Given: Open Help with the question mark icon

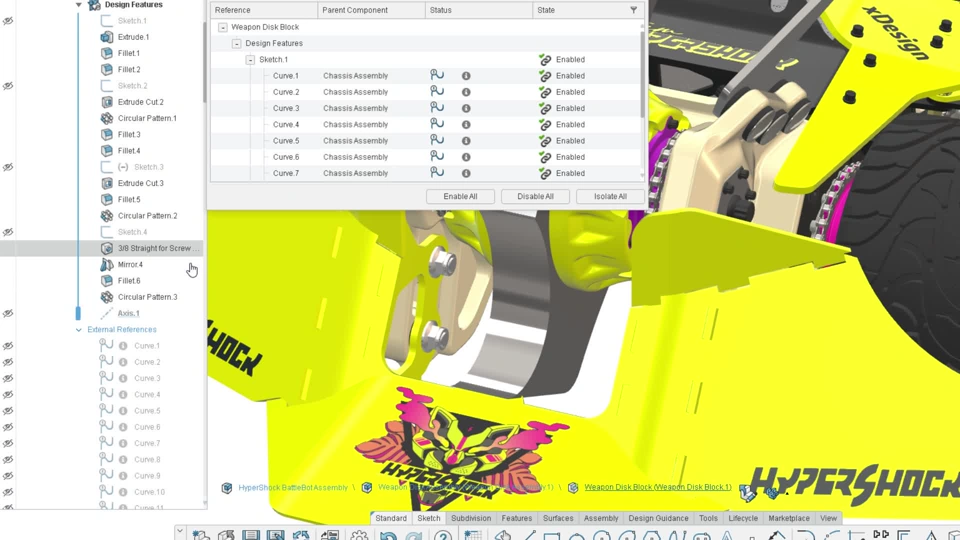Looking at the screenshot, I should click(443, 536).
